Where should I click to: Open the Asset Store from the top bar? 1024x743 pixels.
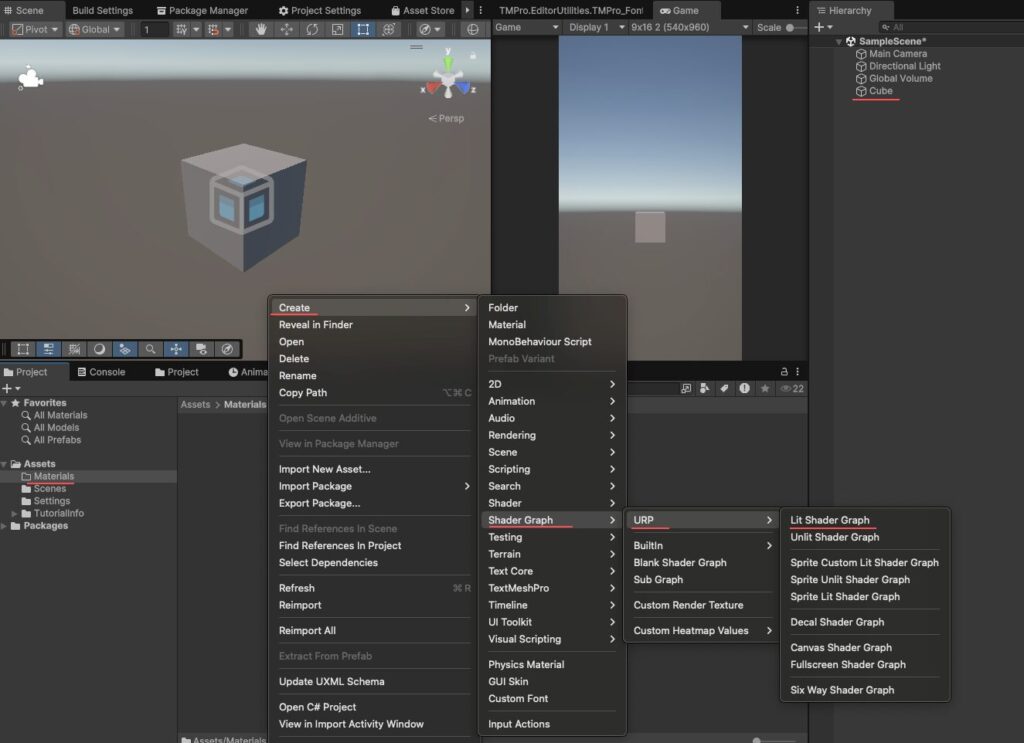[x=422, y=10]
